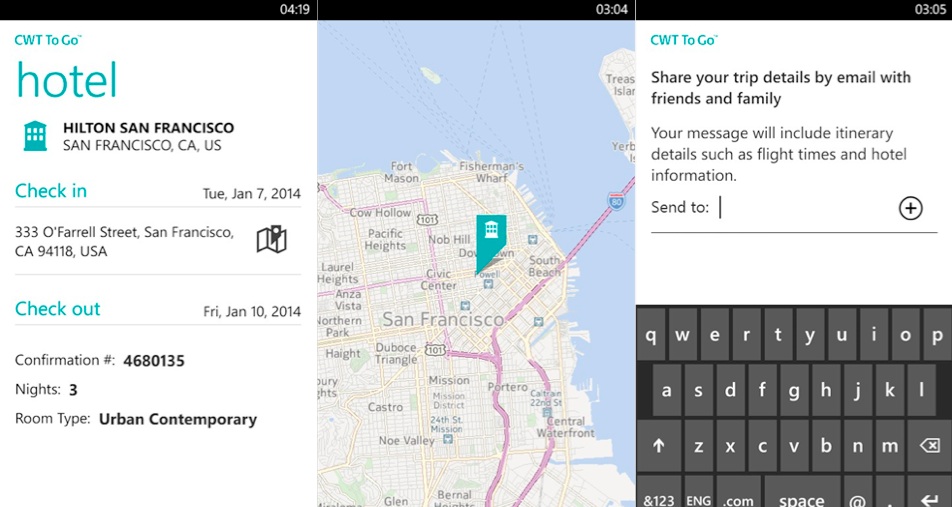Tap the Fort Mason label on the map
This screenshot has width=952, height=507.
point(401,172)
